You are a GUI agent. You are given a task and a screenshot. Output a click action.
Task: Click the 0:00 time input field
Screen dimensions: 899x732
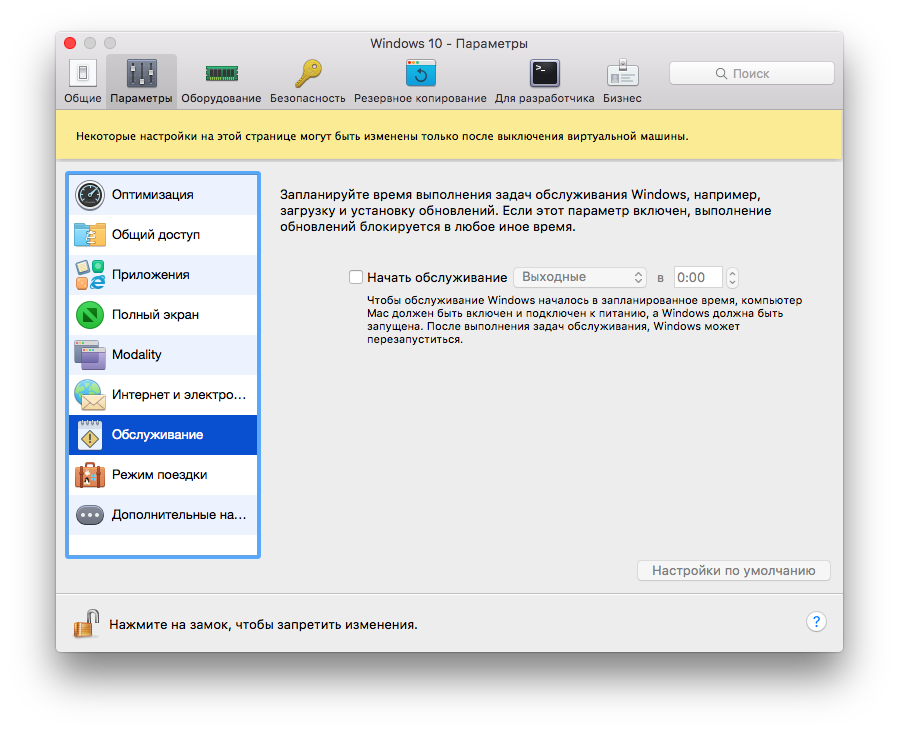pyautogui.click(x=698, y=277)
